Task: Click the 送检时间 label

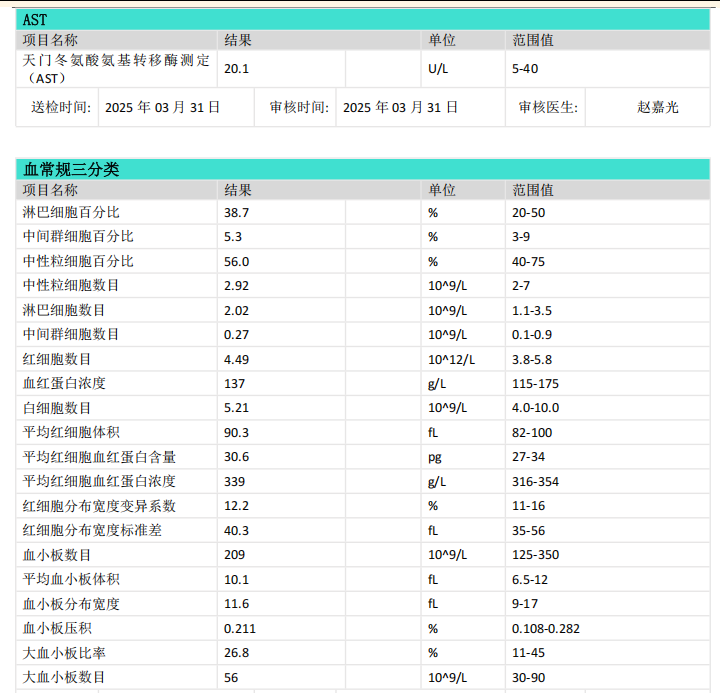Action: point(60,107)
